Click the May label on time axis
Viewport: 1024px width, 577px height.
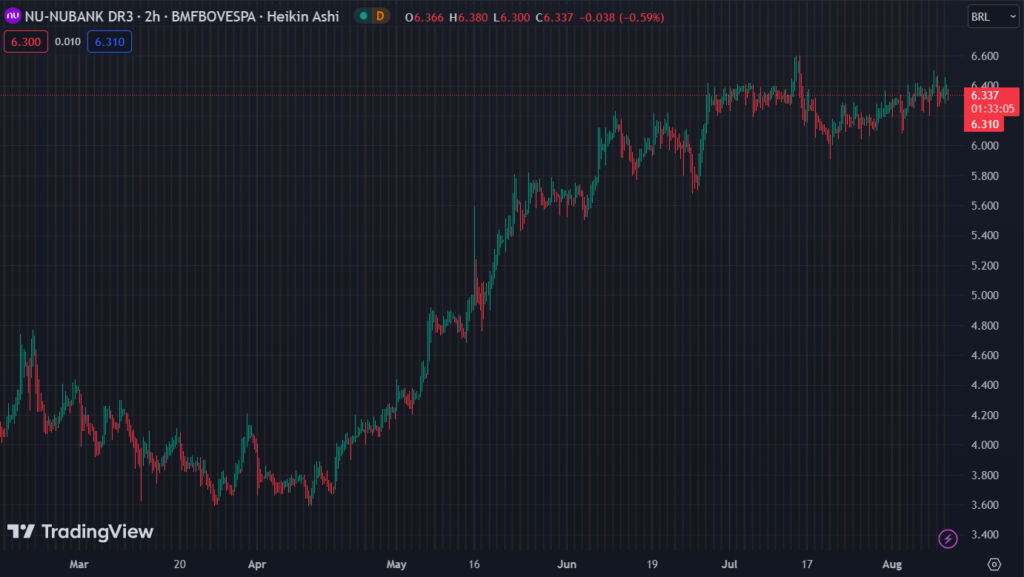(x=396, y=564)
